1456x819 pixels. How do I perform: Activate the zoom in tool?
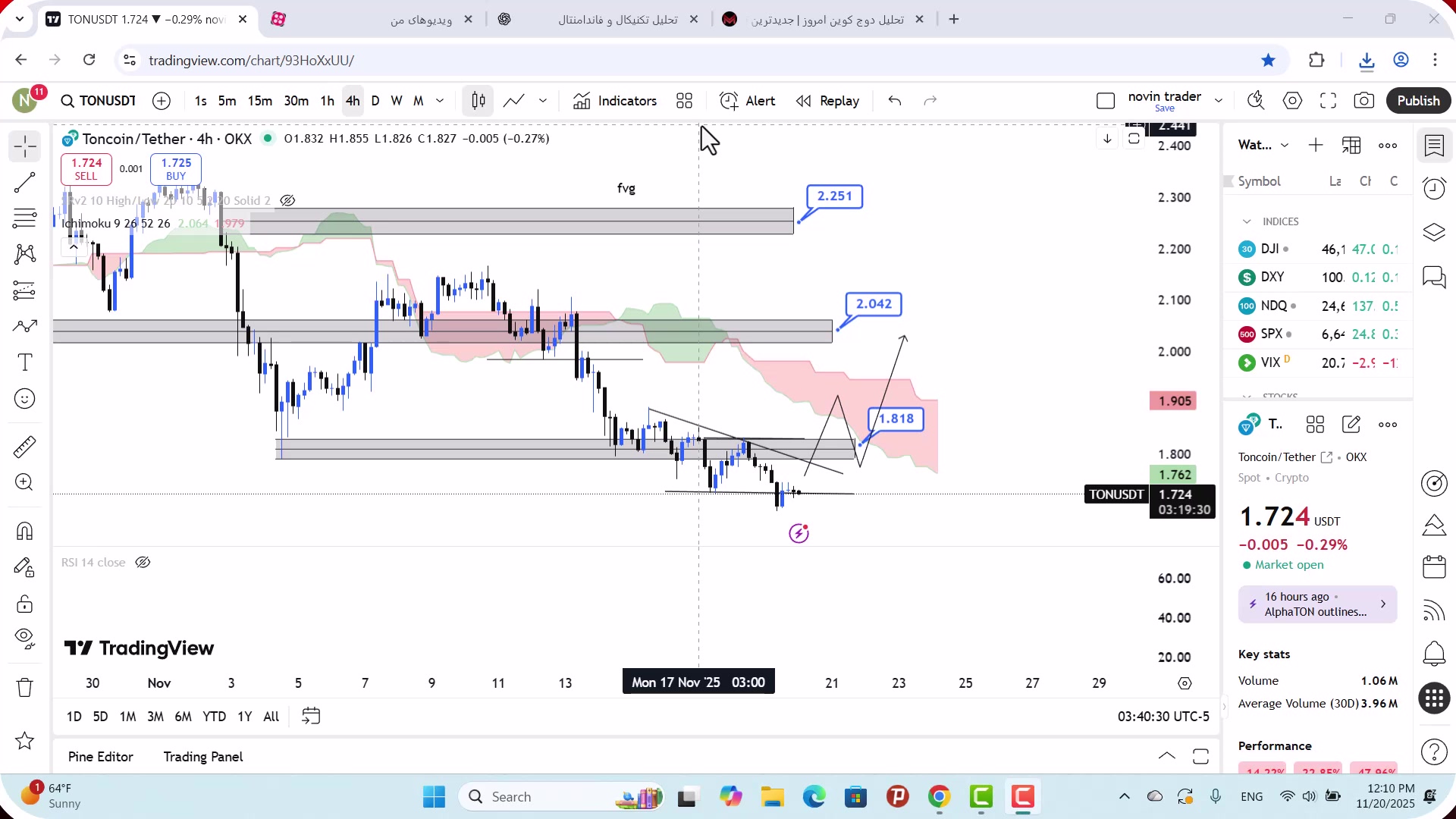(x=25, y=482)
